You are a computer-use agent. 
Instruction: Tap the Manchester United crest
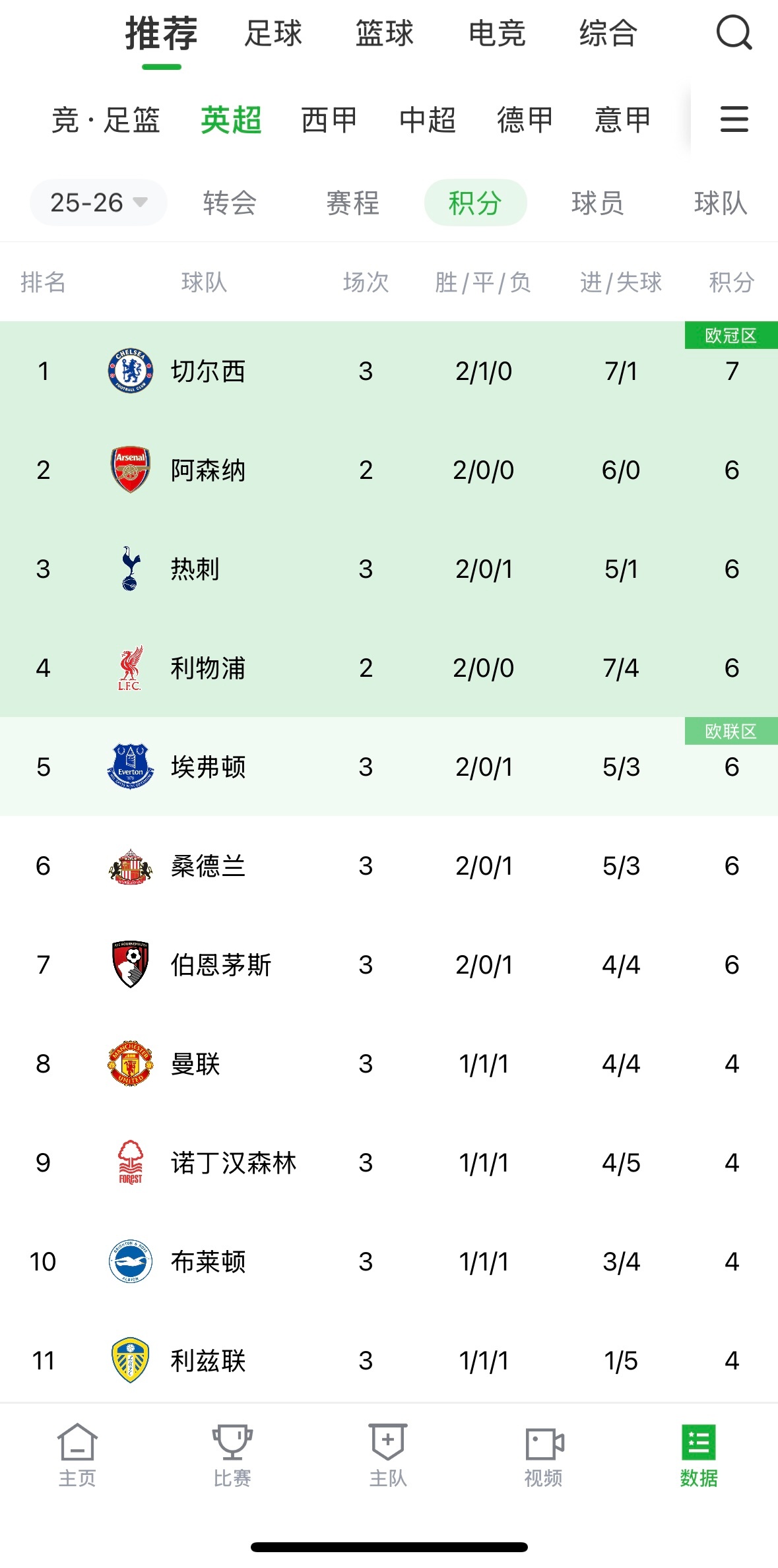click(131, 1063)
